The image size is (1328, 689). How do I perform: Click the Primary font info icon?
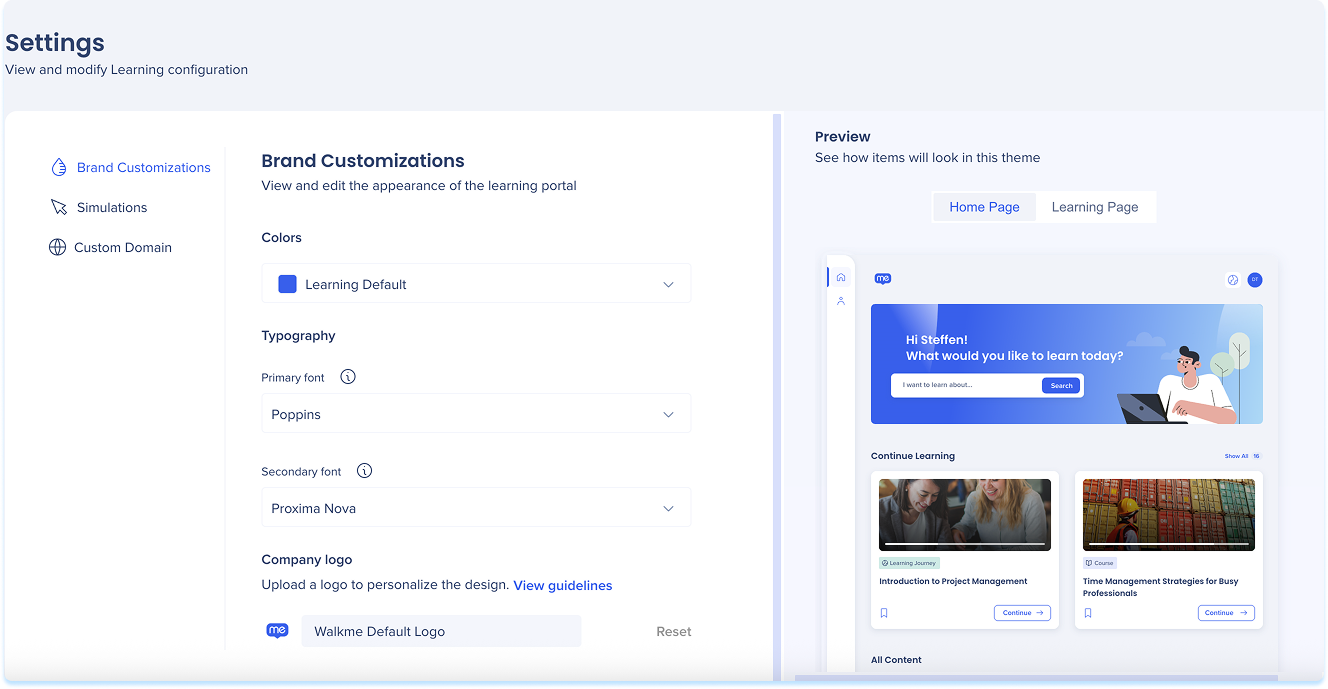click(x=348, y=377)
